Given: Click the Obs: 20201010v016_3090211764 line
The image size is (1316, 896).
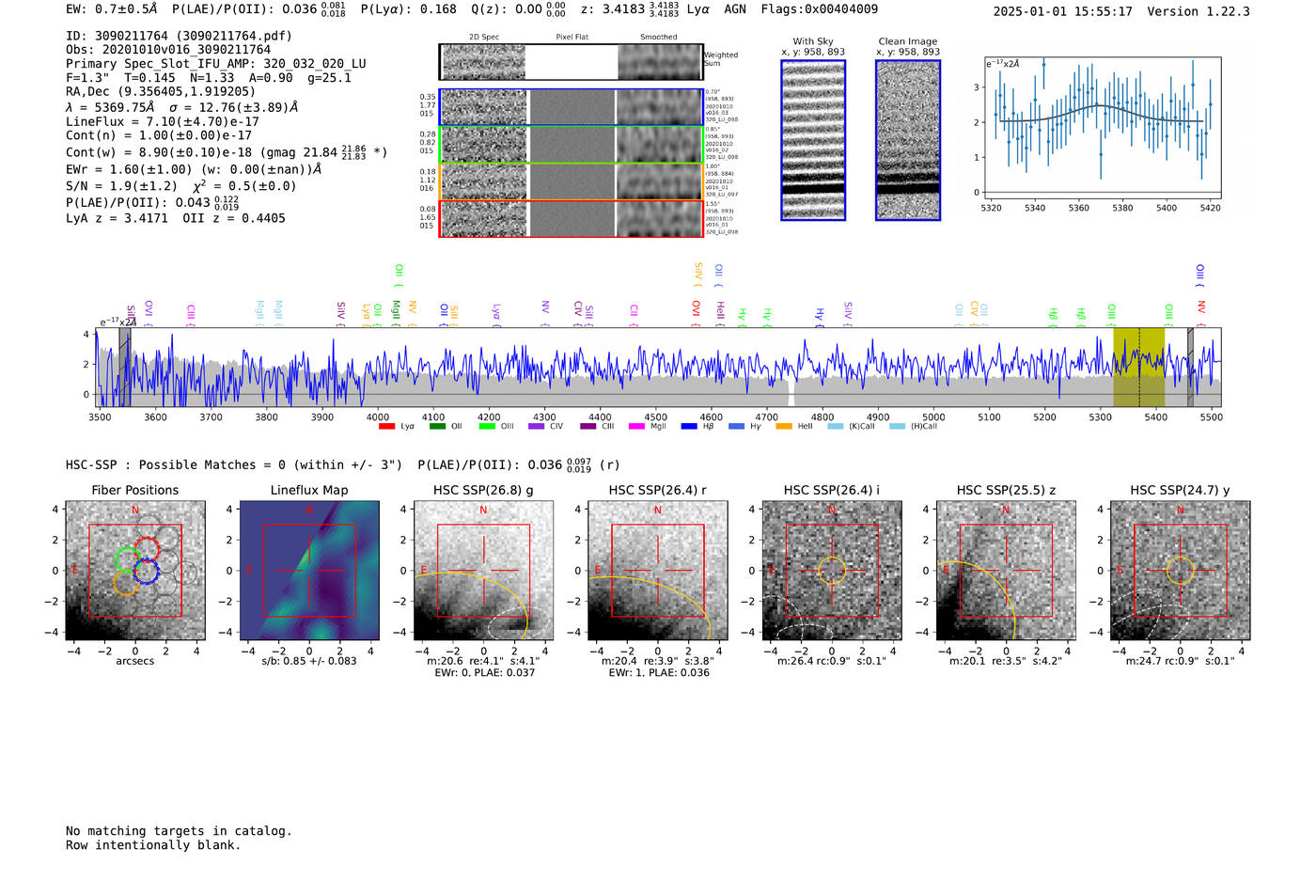Looking at the screenshot, I should point(168,50).
